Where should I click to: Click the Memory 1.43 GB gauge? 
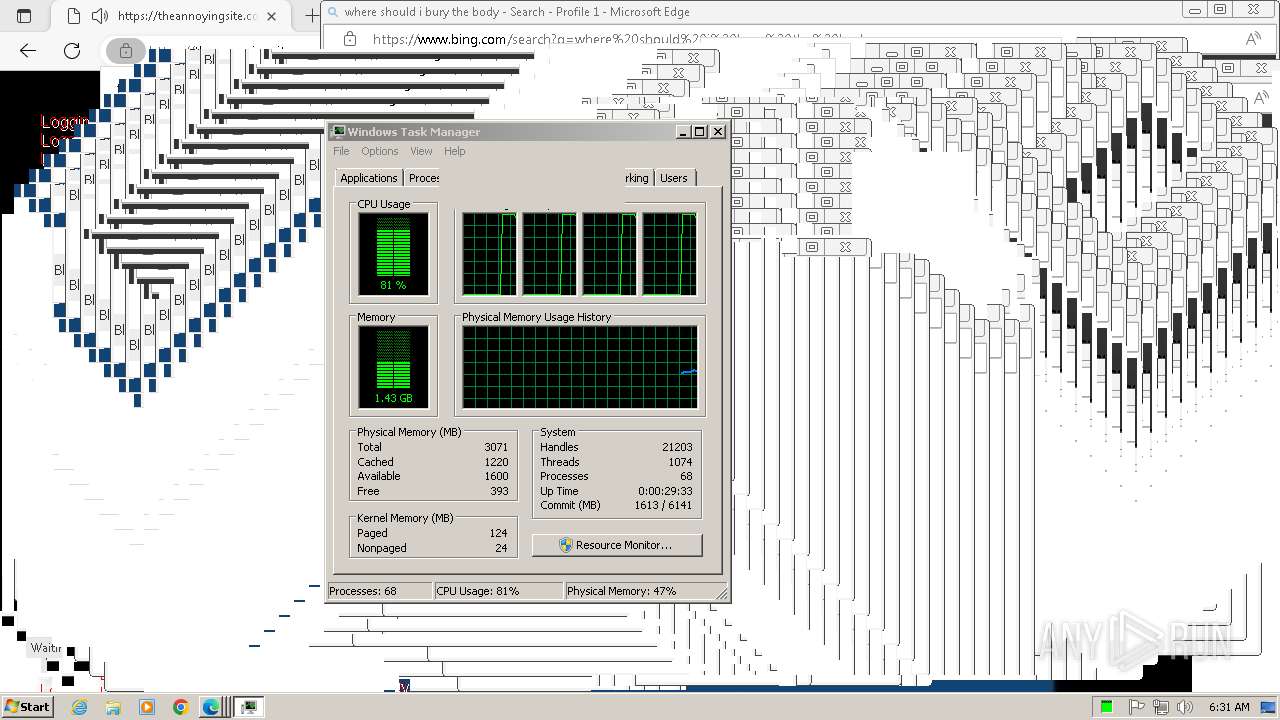(393, 366)
